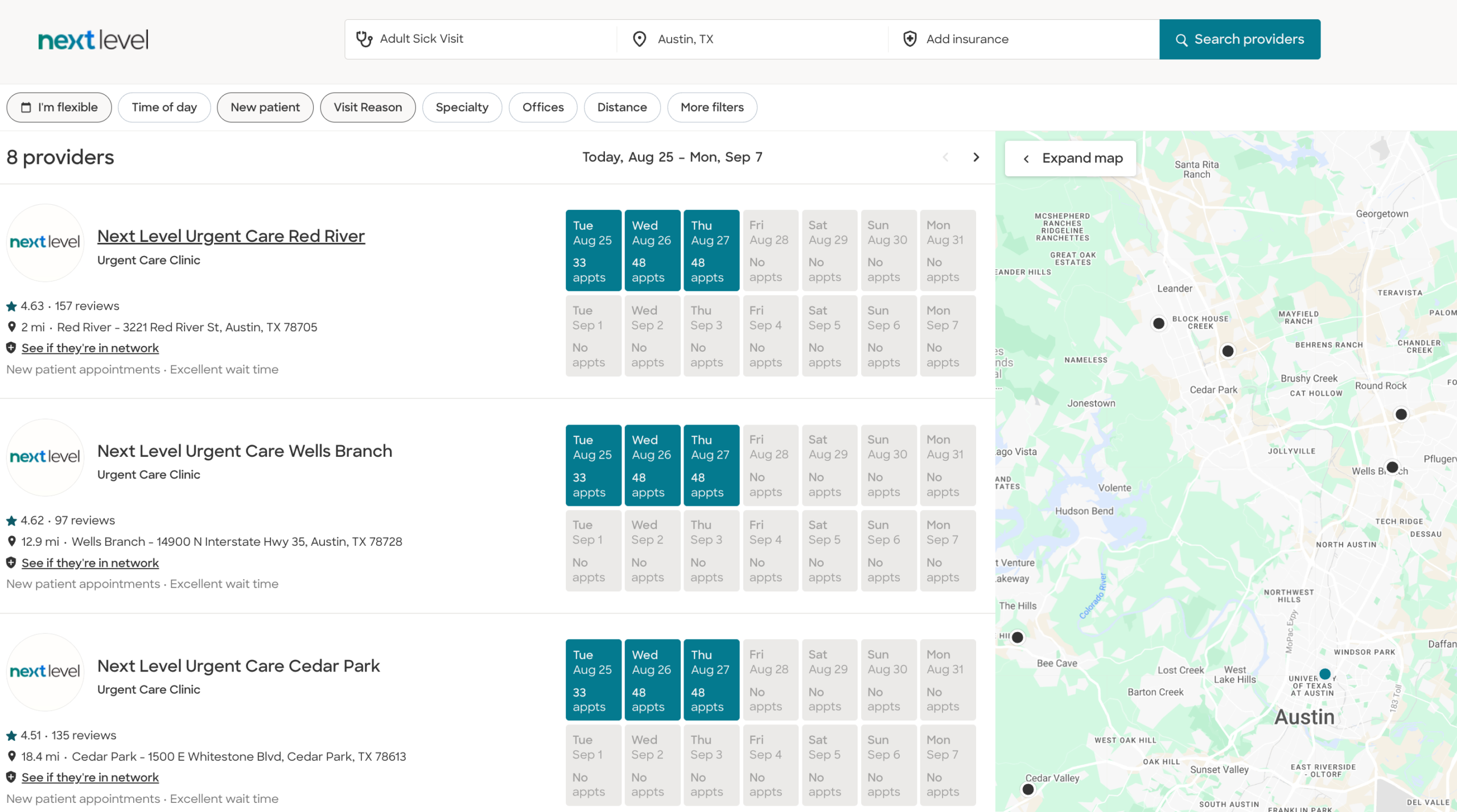Pick Tue Aug 25 slot for Red River
Image resolution: width=1457 pixels, height=812 pixels.
(593, 250)
